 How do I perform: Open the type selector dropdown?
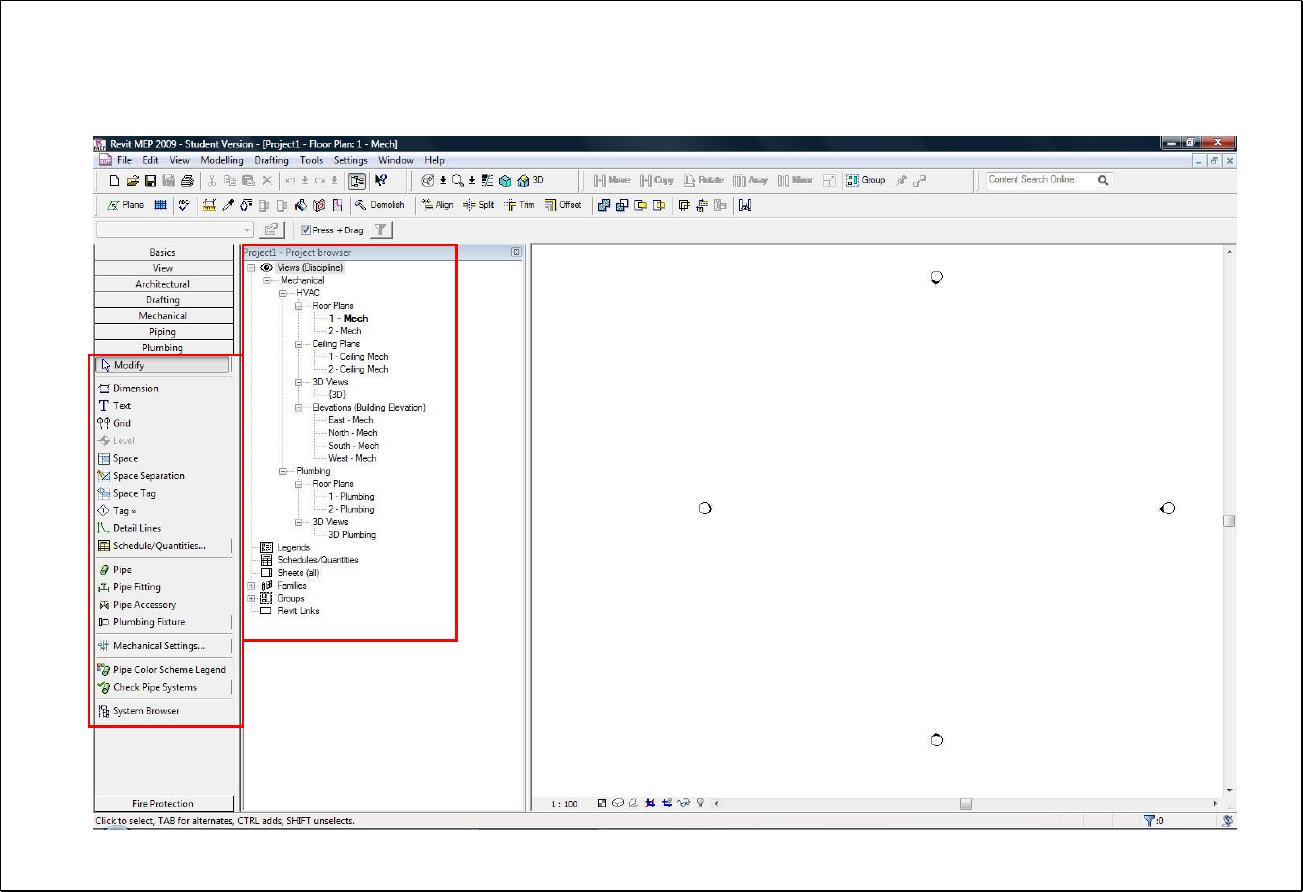tap(247, 230)
